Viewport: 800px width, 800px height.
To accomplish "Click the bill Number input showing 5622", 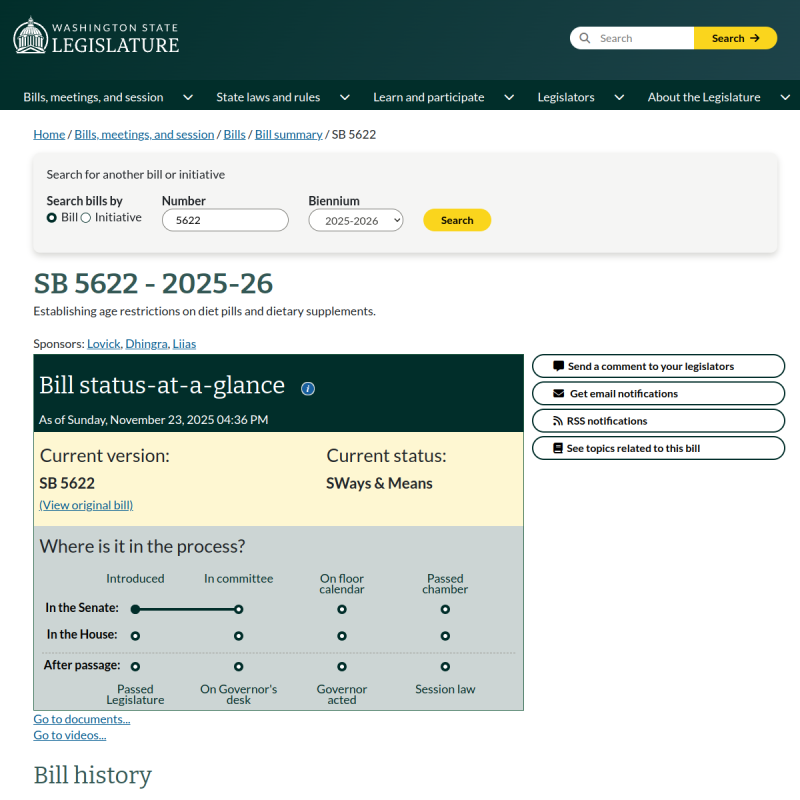I will [x=224, y=219].
